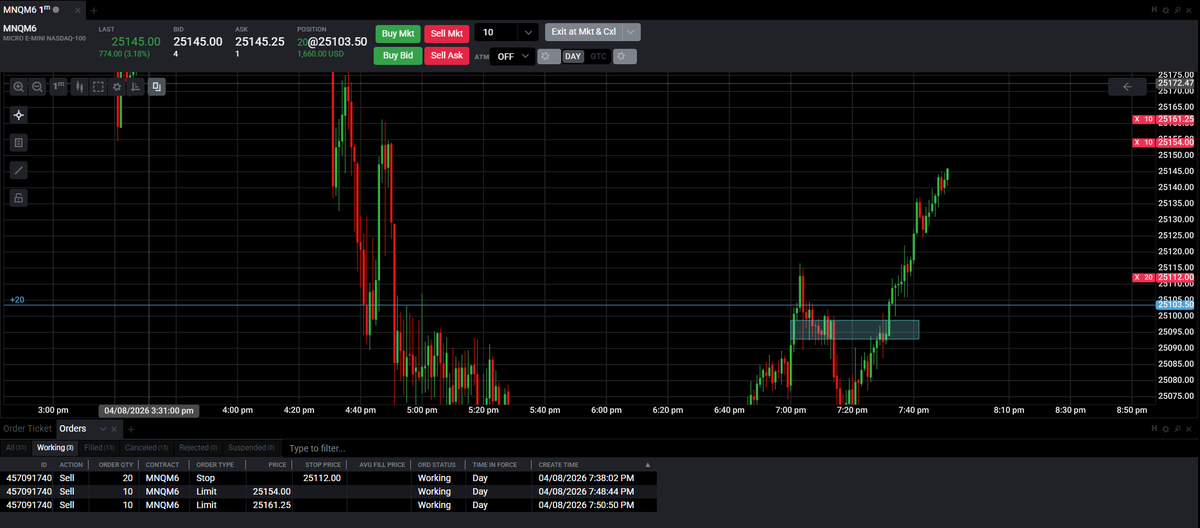Select GTC time in force
Viewport: 1200px width, 528px height.
598,56
